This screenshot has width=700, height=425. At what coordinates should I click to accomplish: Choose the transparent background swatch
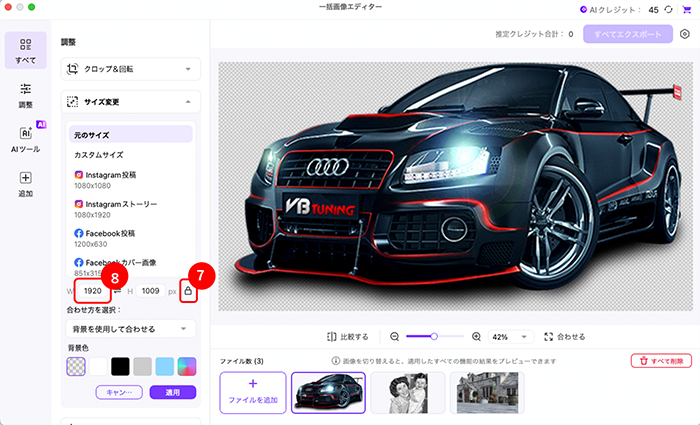pos(76,367)
